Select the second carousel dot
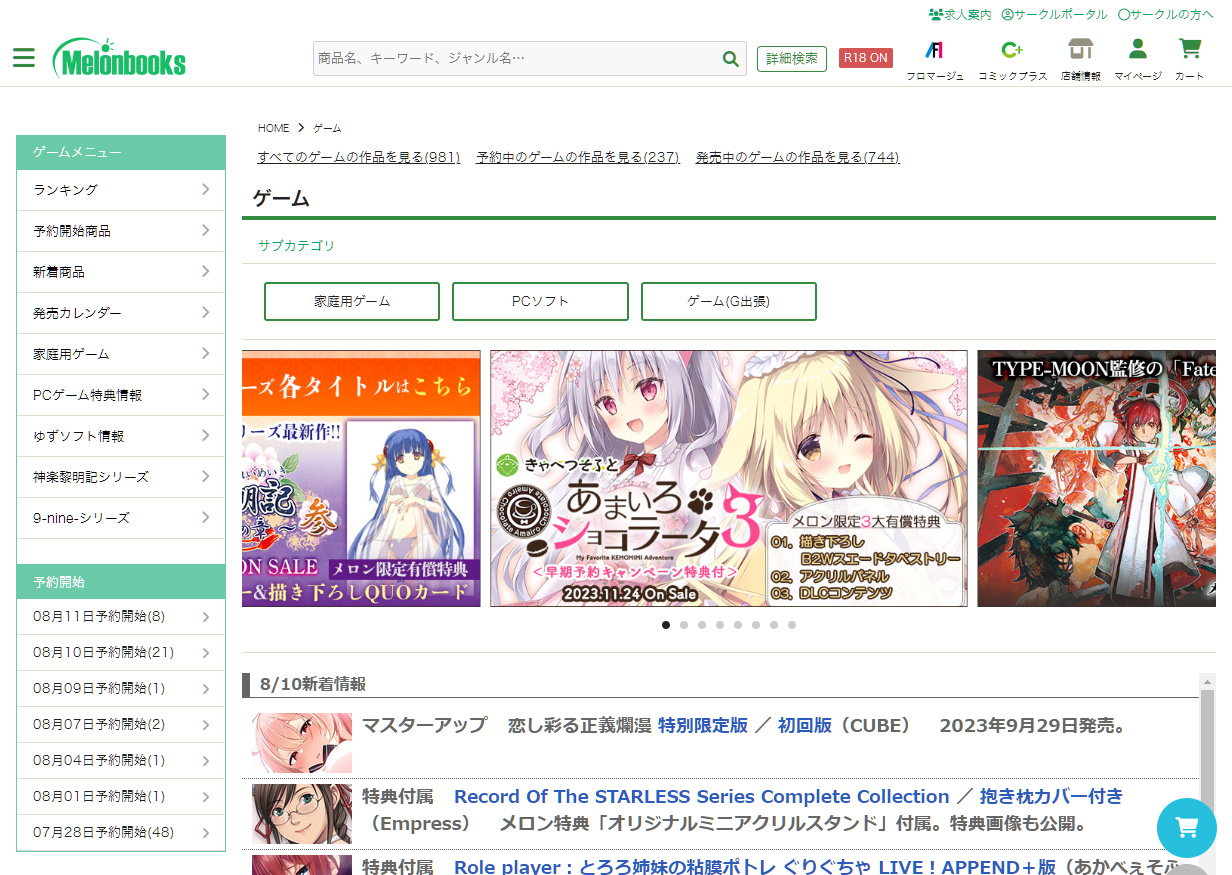This screenshot has width=1232, height=875. coord(684,625)
